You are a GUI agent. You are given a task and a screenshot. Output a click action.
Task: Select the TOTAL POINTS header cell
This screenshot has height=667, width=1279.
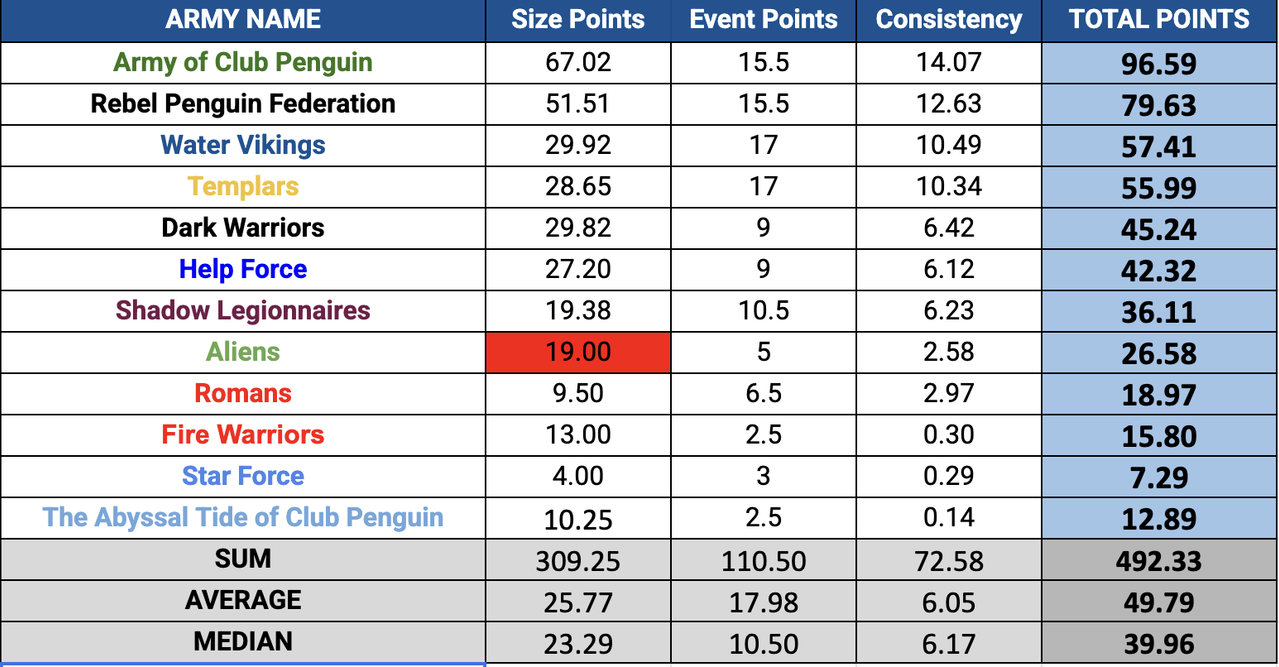(x=1160, y=20)
